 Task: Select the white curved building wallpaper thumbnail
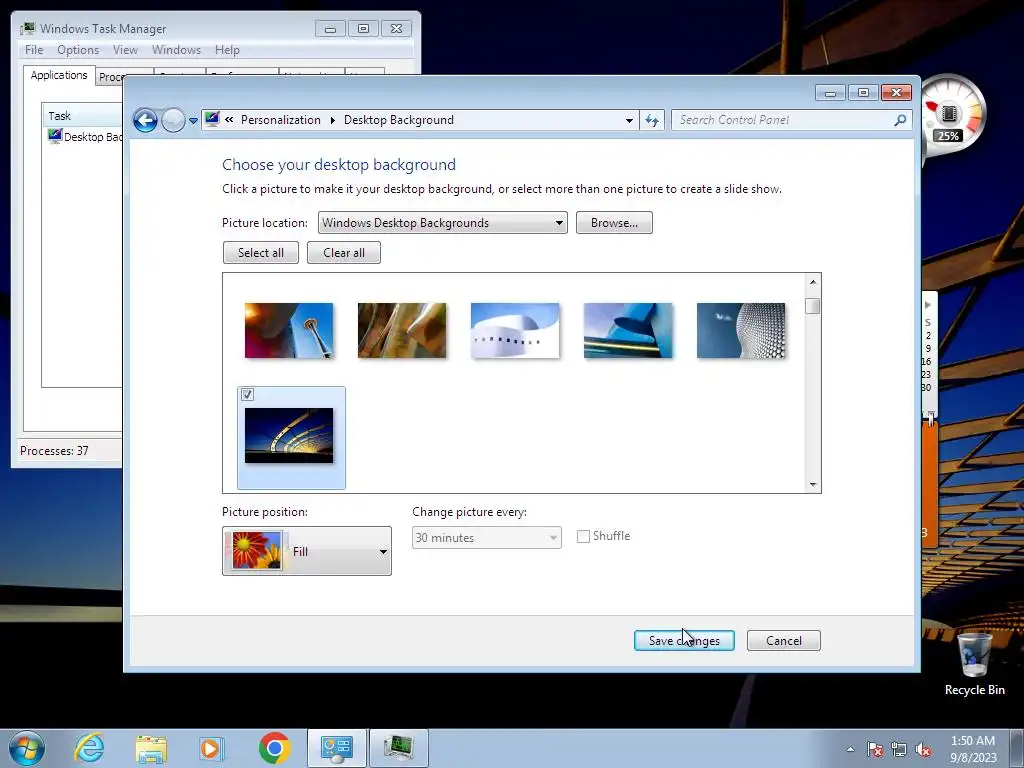(x=515, y=330)
